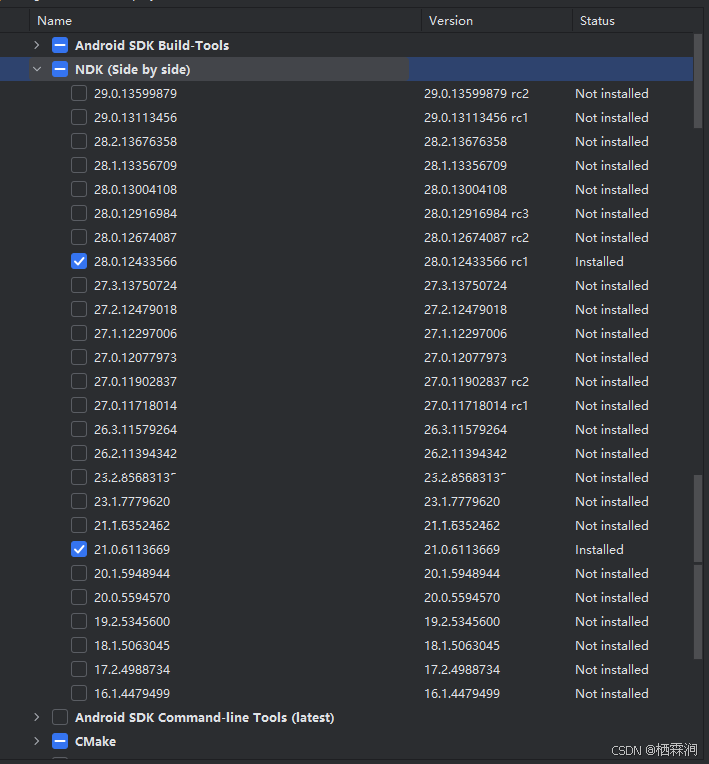Screen dimensions: 709x764
Task: Select version cell 29.0.13113456 rc1
Action: point(476,117)
